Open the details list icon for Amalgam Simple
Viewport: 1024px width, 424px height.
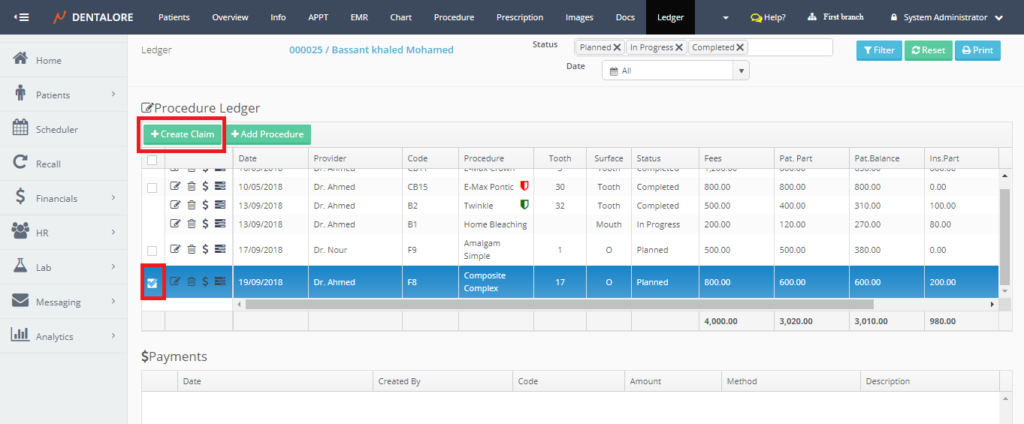pos(219,249)
